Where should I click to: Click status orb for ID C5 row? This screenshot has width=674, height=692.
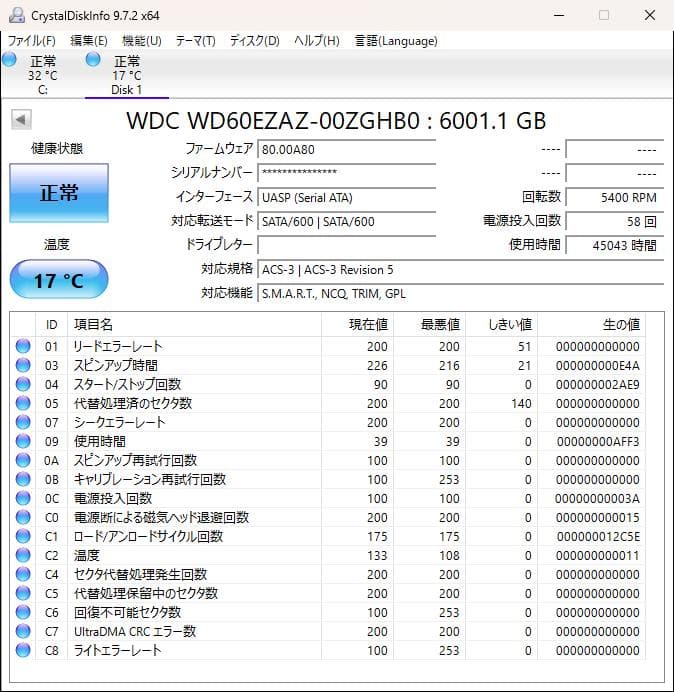pos(23,593)
